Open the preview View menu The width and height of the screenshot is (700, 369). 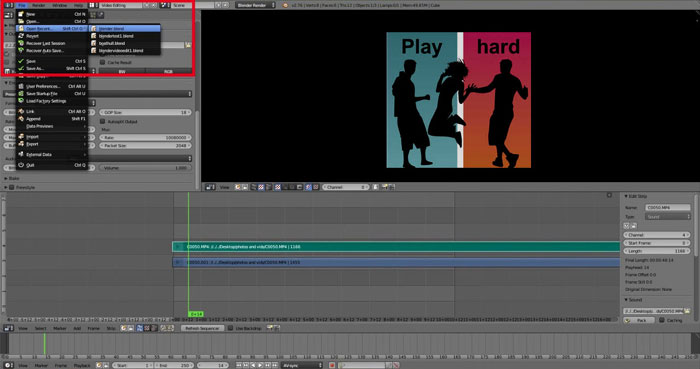(225, 187)
